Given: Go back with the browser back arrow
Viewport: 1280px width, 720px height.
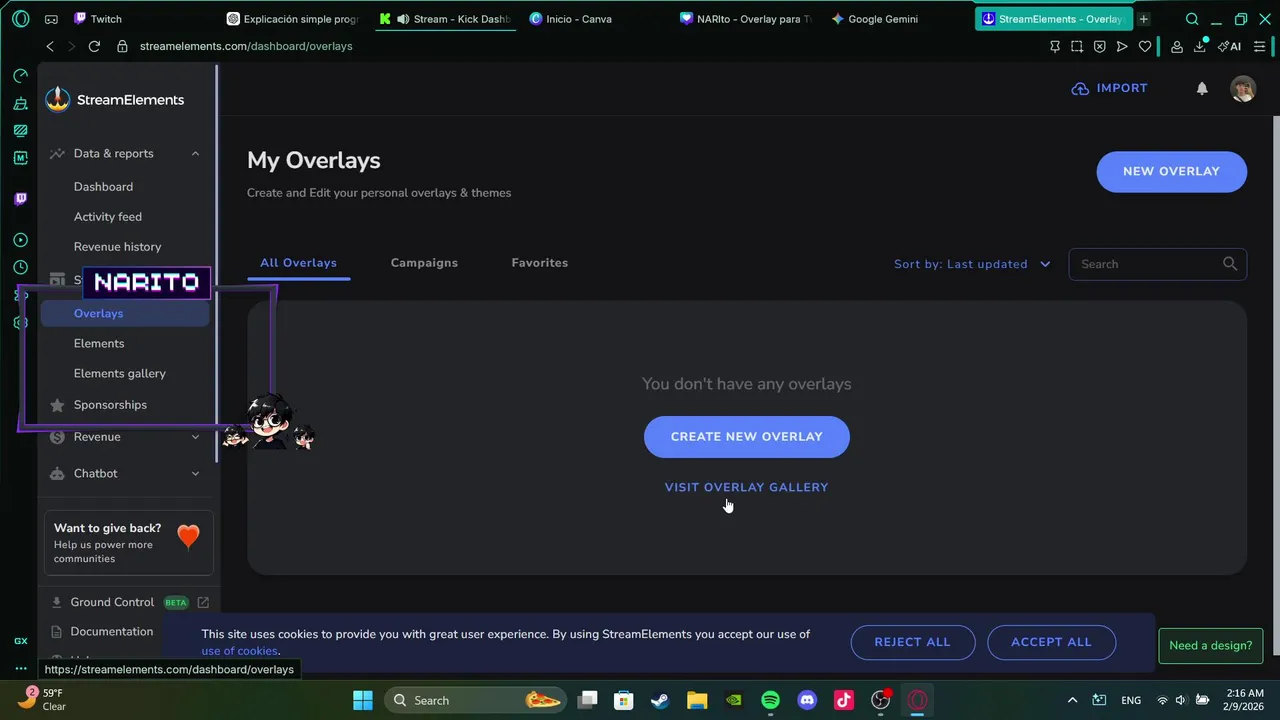Looking at the screenshot, I should click(x=50, y=46).
